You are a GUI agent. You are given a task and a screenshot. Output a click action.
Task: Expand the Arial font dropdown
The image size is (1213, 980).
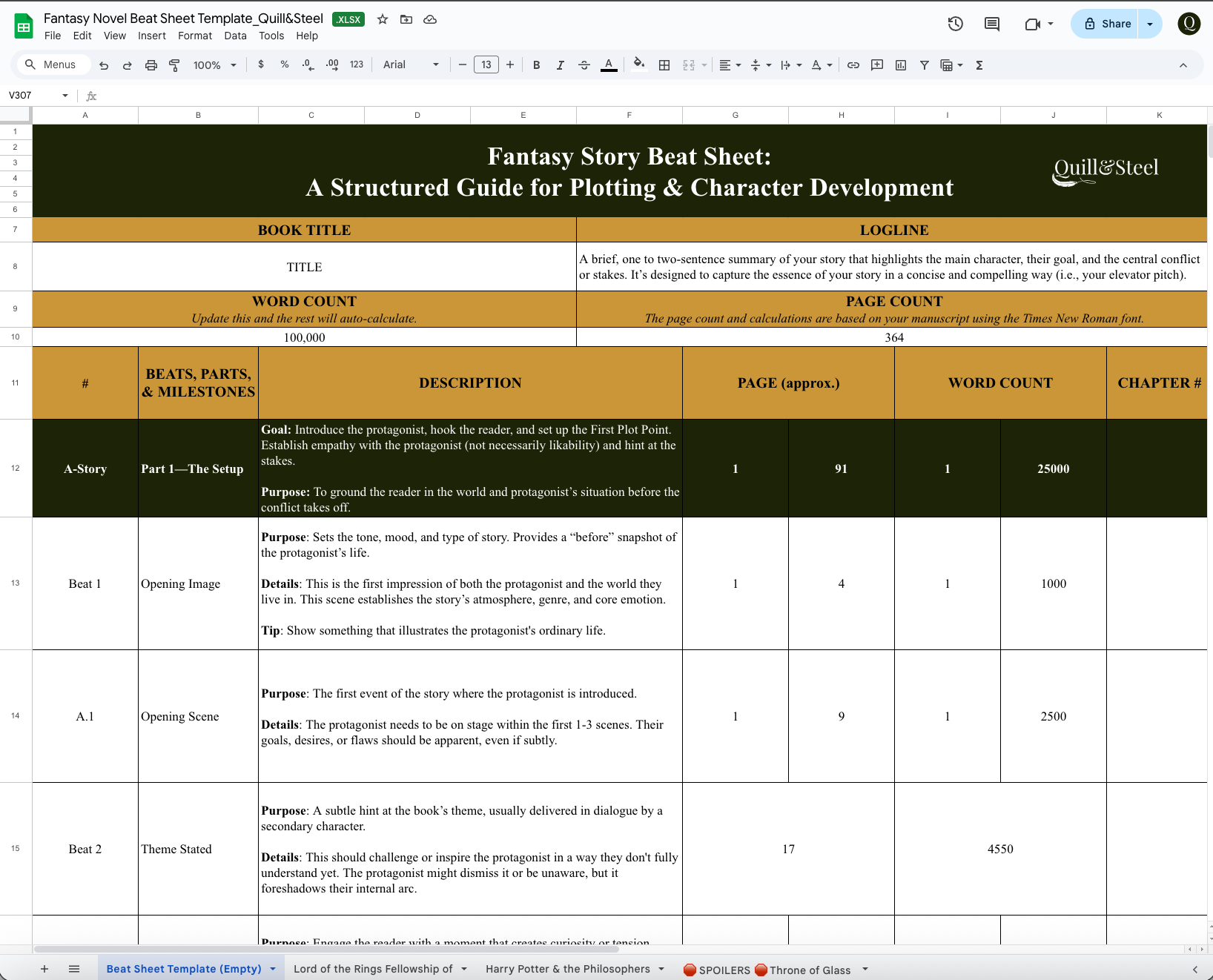[411, 65]
